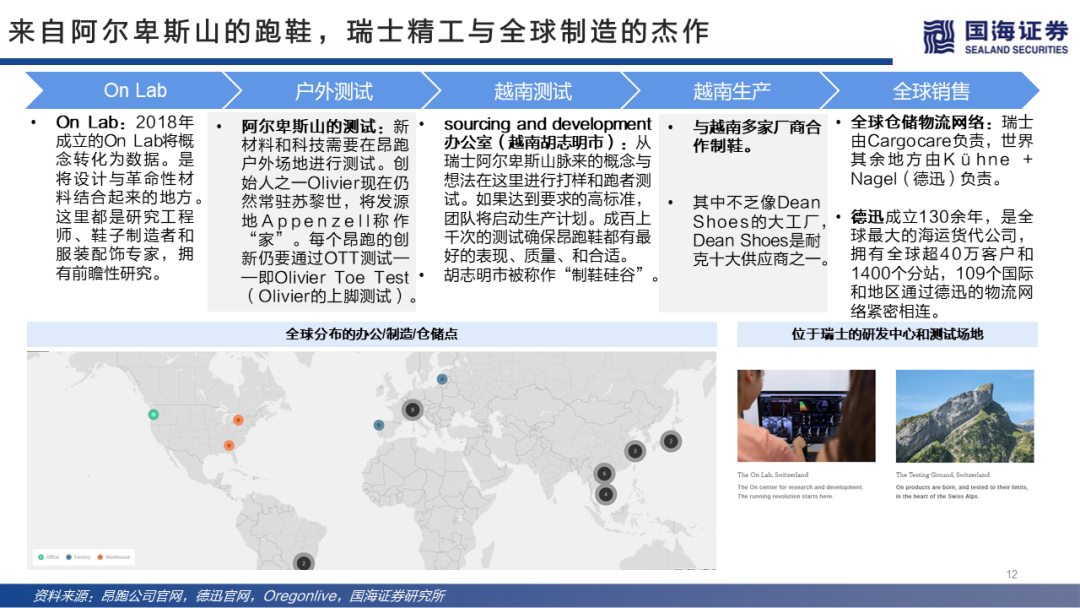Click the 位于瑞士的研发中心和测试场地 header
This screenshot has width=1080, height=608.
(x=887, y=334)
